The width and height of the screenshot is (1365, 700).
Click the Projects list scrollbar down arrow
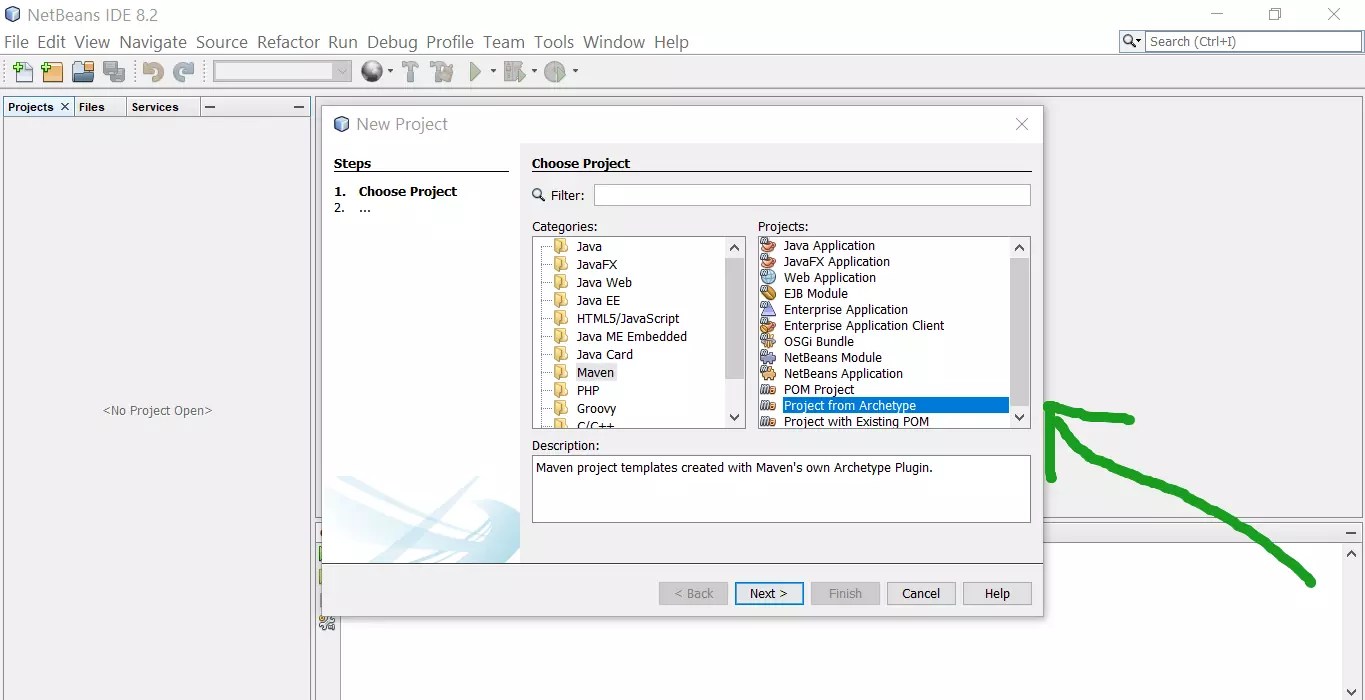pyautogui.click(x=1019, y=416)
